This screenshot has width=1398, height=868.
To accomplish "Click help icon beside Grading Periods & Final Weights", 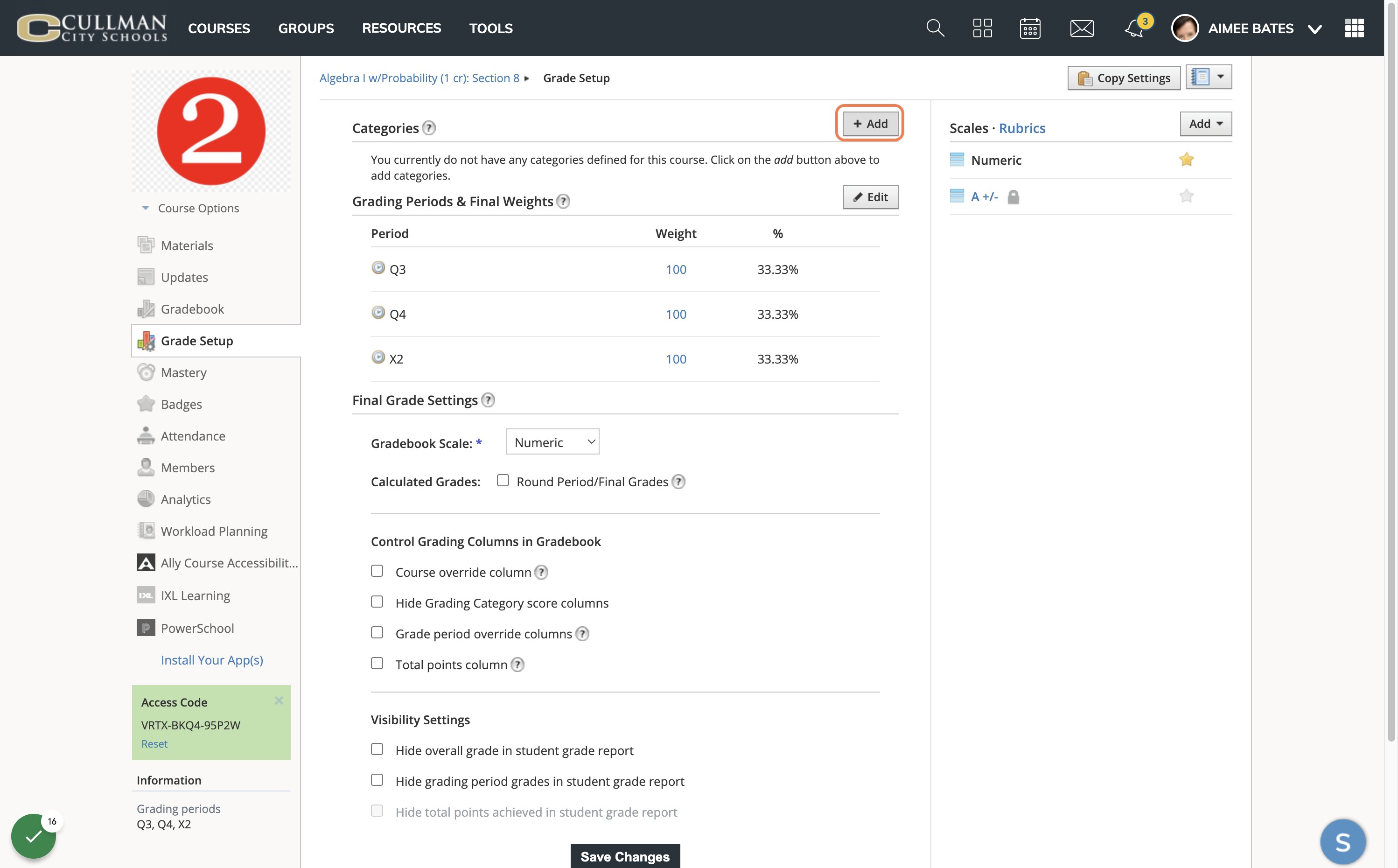I will point(564,202).
